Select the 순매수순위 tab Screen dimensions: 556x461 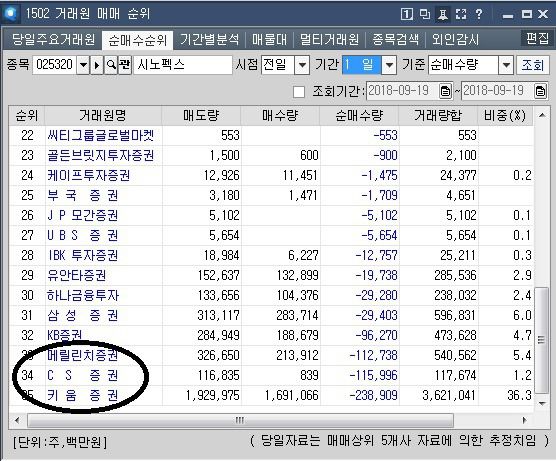tap(138, 40)
